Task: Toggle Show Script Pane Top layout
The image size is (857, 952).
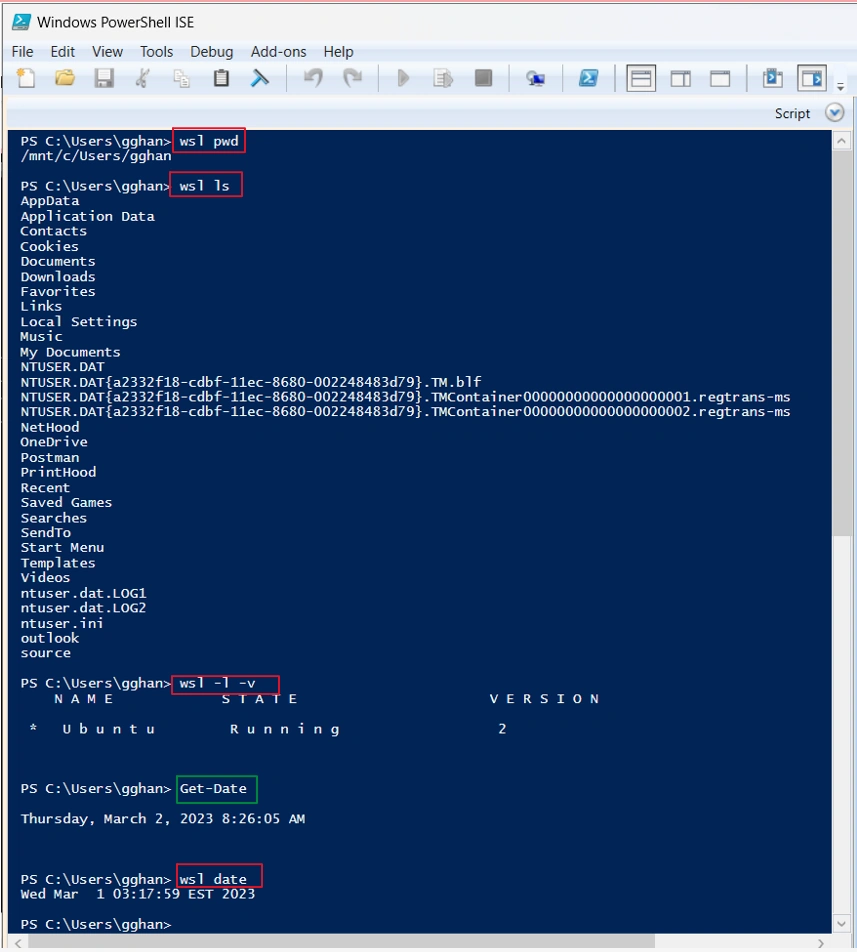Action: (641, 78)
